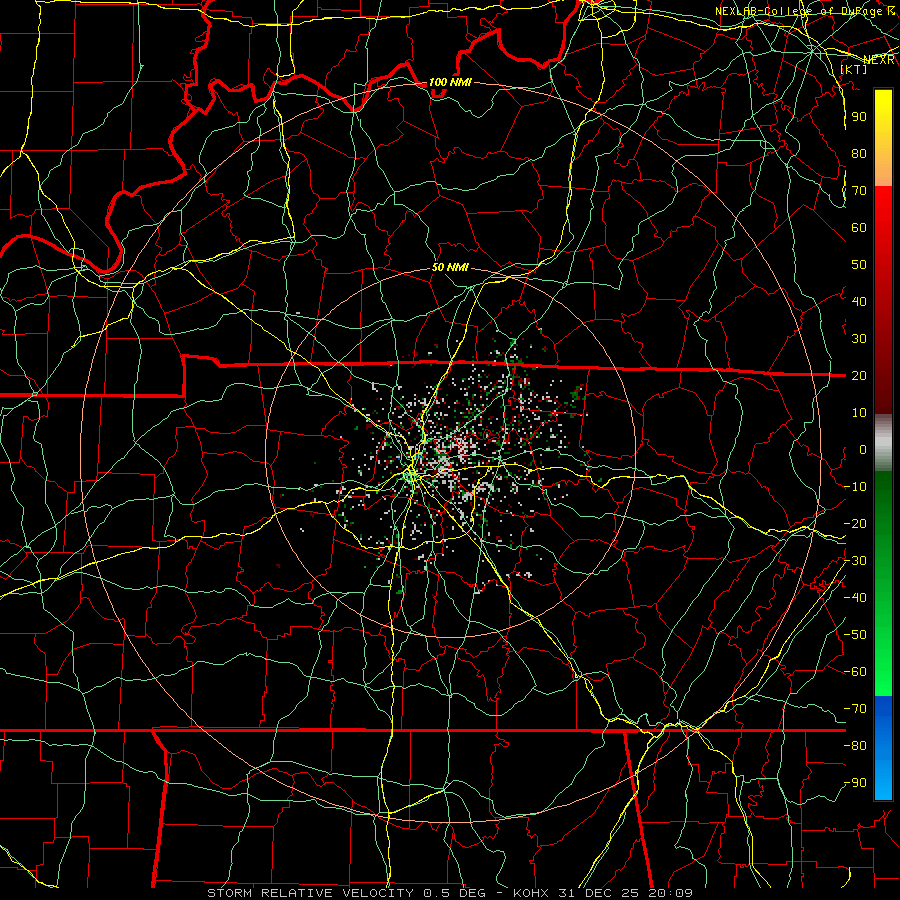Screen dimensions: 900x900
Task: Click the -40 value on velocity scale
Action: [x=855, y=598]
